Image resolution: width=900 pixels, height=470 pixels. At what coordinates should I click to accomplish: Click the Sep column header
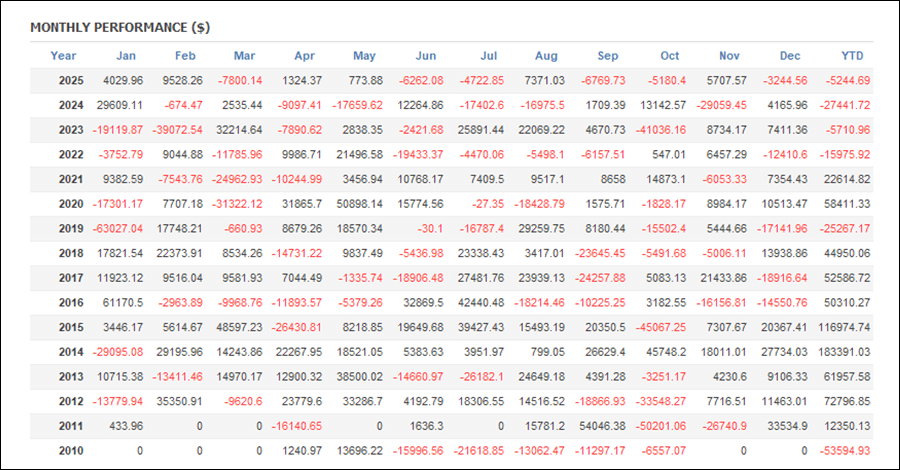tap(607, 56)
